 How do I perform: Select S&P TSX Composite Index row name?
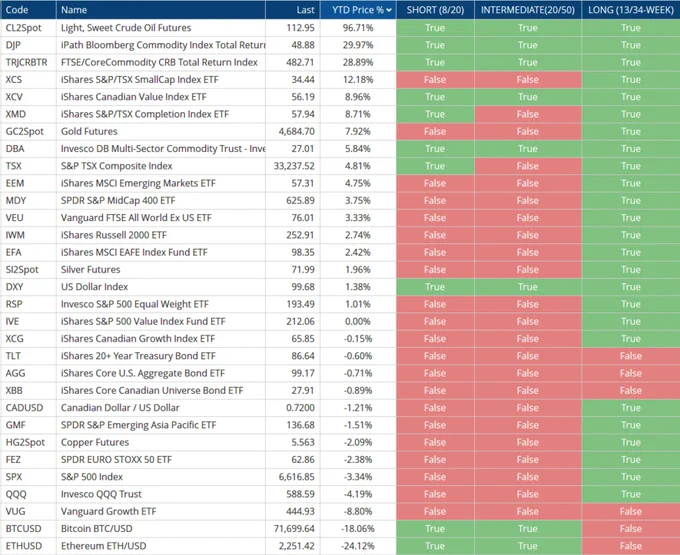pyautogui.click(x=116, y=166)
